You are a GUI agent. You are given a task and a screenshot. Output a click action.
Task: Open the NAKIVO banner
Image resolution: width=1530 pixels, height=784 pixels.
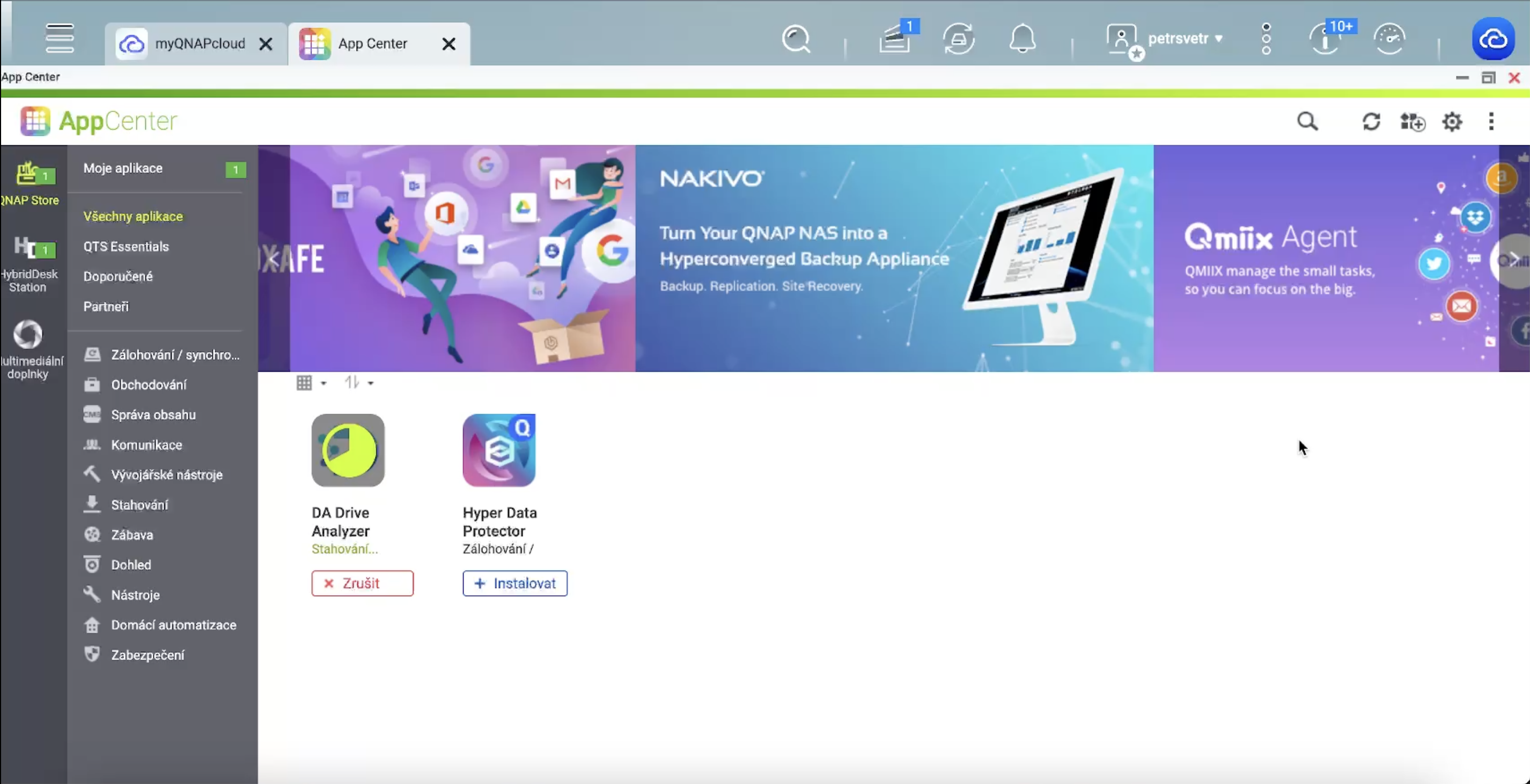click(894, 258)
